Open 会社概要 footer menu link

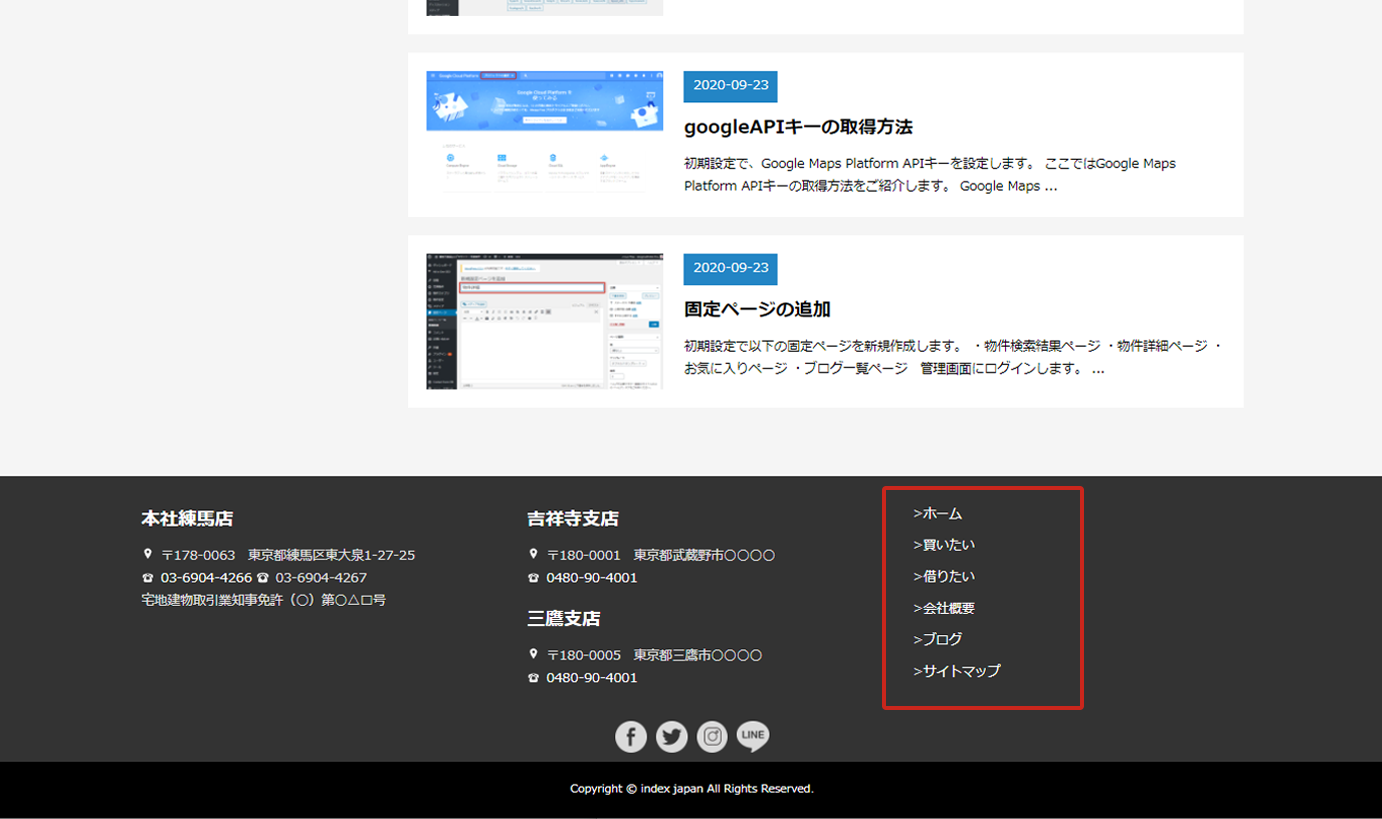(944, 608)
